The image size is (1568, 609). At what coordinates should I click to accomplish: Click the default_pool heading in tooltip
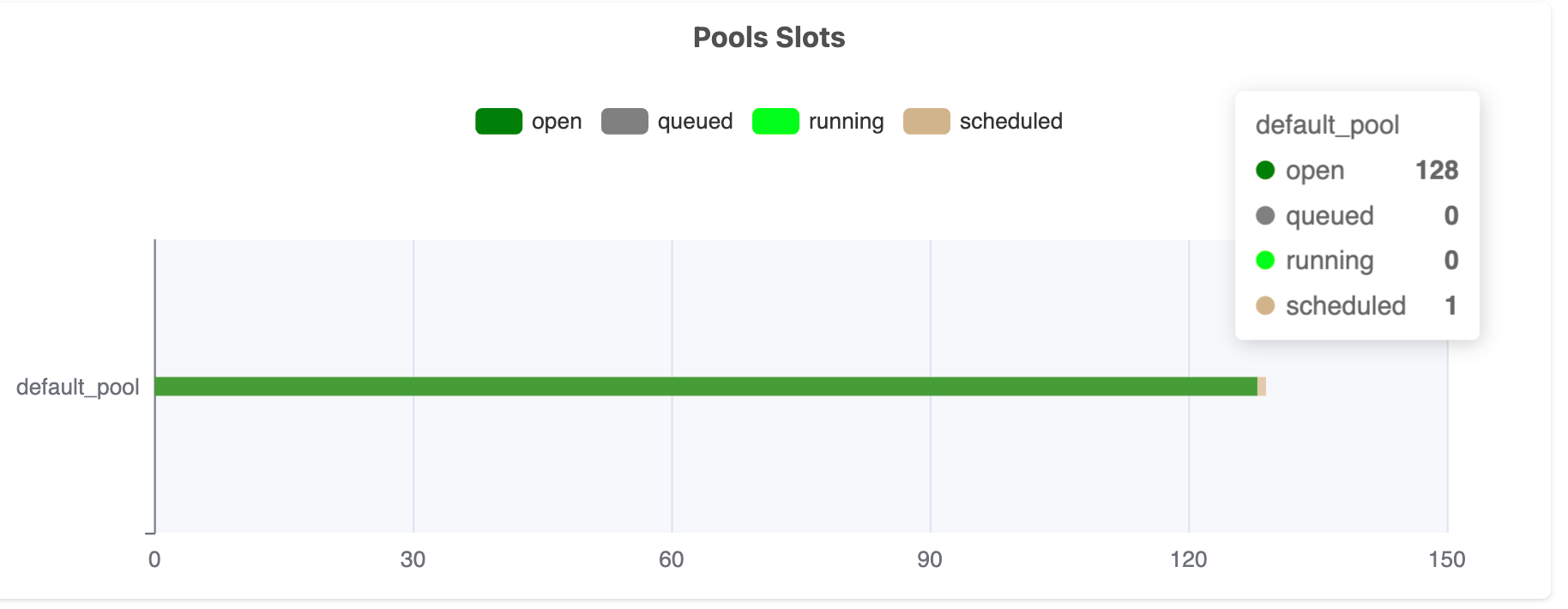[x=1327, y=125]
